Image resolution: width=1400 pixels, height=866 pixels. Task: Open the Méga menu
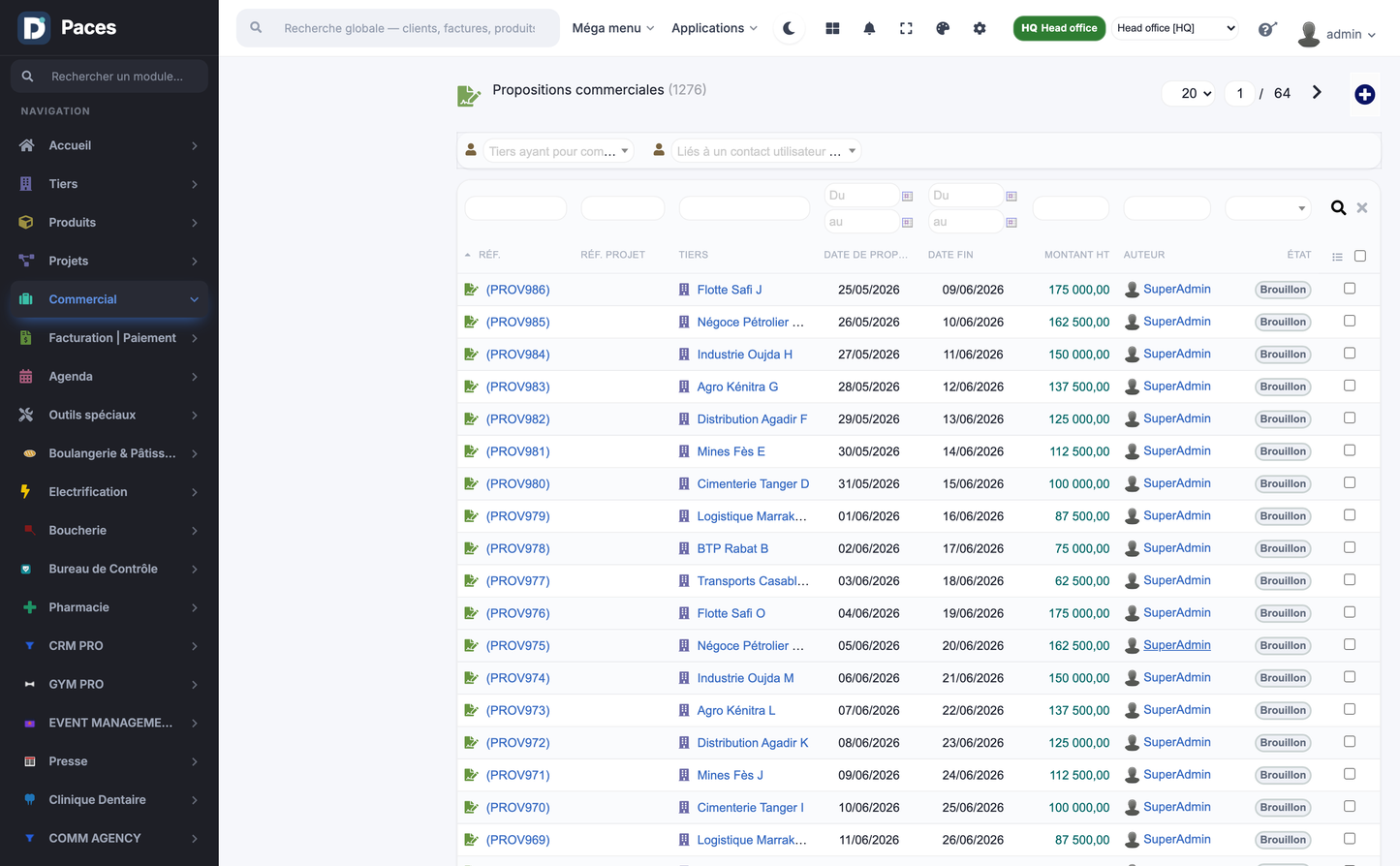[612, 28]
